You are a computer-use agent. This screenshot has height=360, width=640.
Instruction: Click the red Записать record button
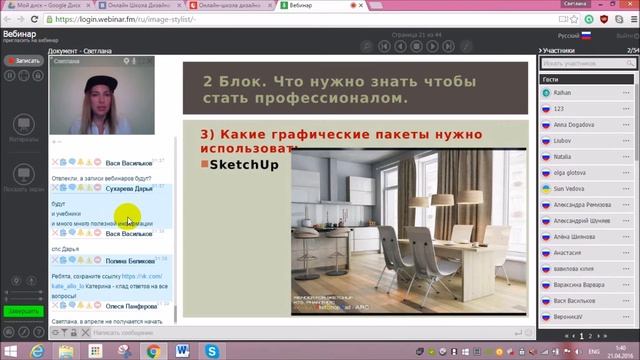(x=24, y=61)
